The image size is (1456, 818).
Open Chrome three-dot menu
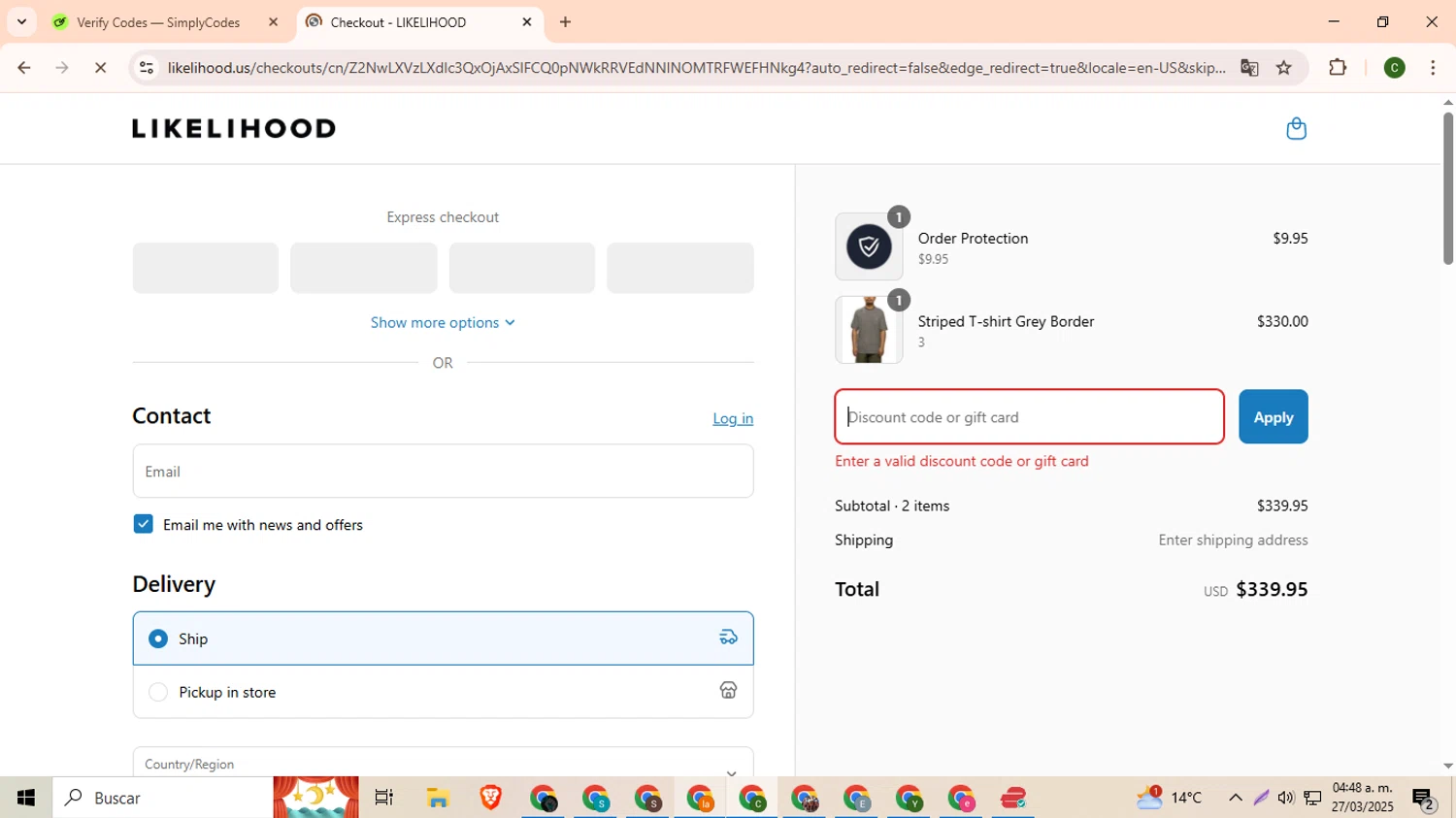click(x=1433, y=68)
